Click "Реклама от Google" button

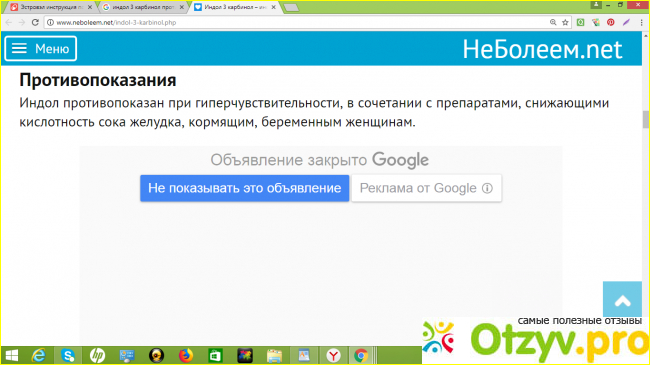(426, 188)
